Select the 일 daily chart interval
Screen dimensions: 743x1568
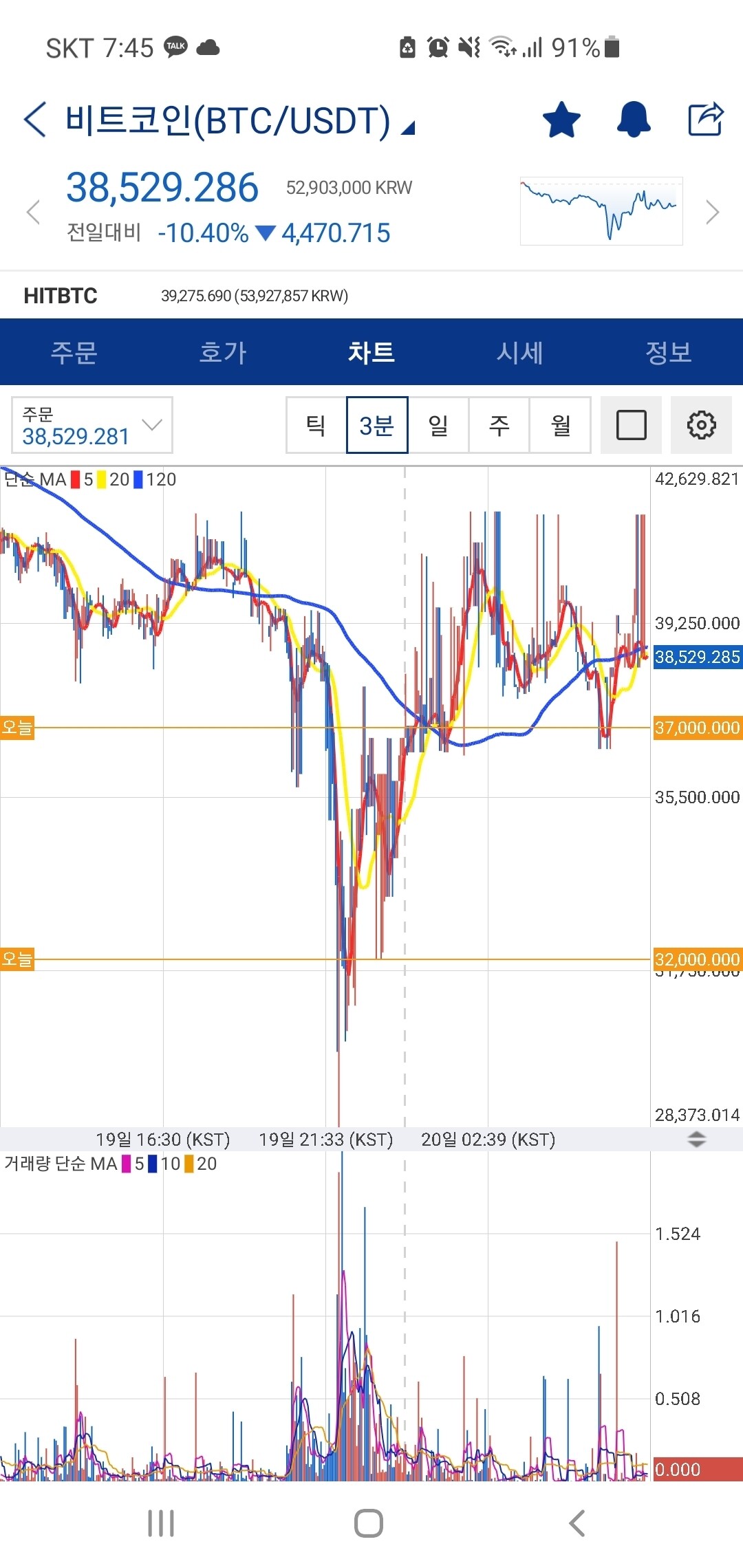pyautogui.click(x=438, y=425)
